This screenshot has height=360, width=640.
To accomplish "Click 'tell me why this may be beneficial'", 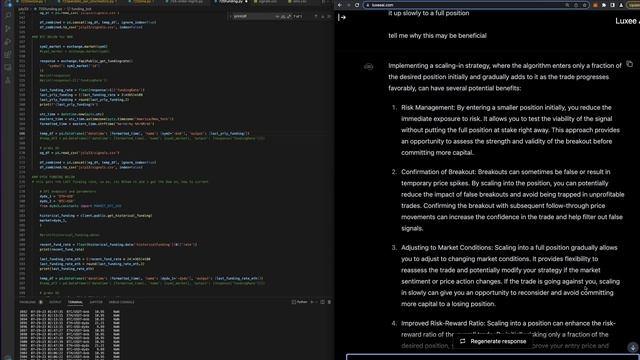I will click(437, 36).
